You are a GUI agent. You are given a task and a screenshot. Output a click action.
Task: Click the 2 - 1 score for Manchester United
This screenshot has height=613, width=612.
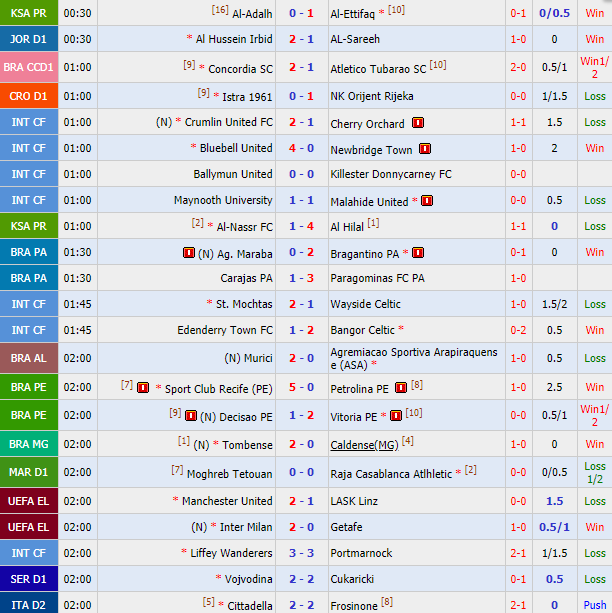tap(302, 501)
